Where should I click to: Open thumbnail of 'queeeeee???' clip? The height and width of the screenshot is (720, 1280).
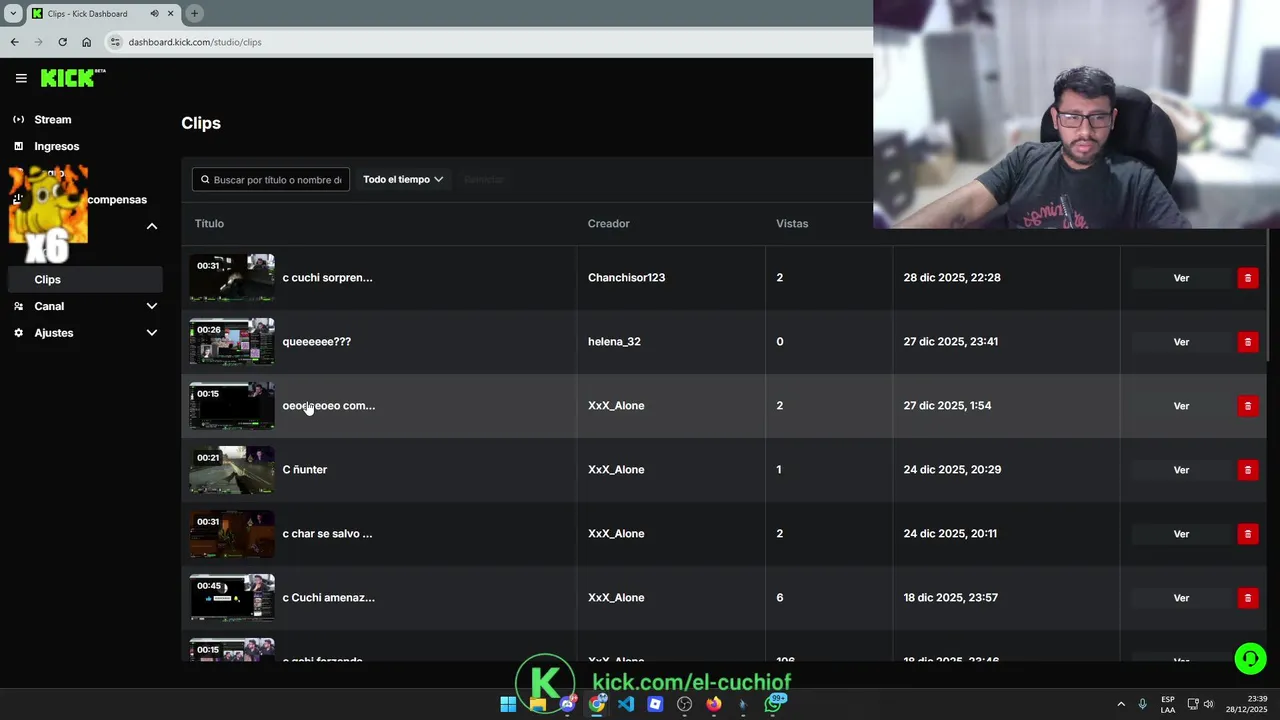coord(232,342)
